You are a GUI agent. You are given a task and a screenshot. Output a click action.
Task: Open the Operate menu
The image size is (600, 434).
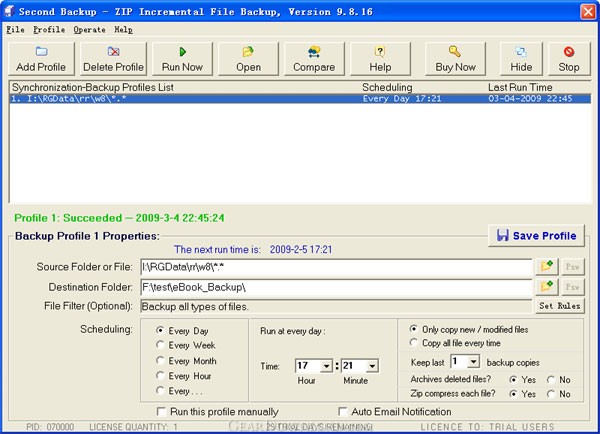90,29
